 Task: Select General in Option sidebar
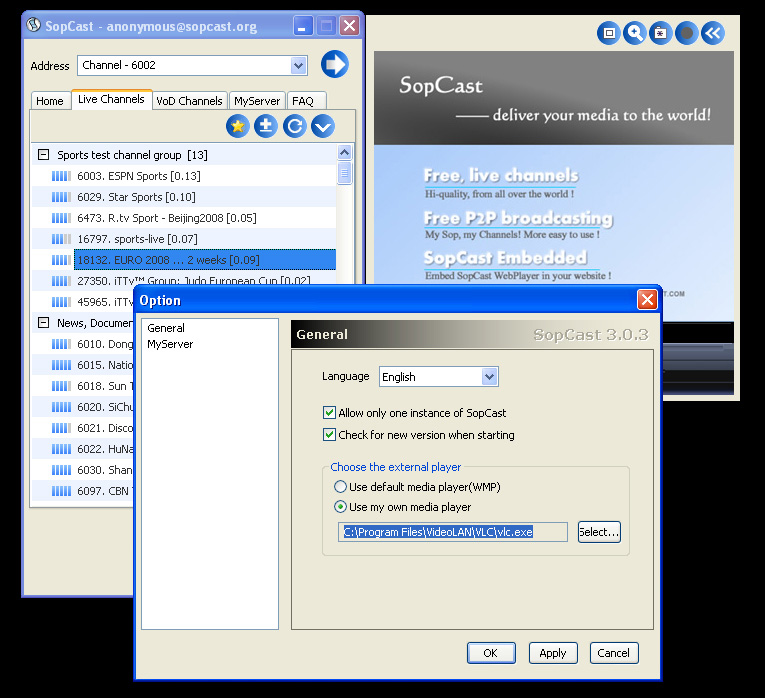166,328
